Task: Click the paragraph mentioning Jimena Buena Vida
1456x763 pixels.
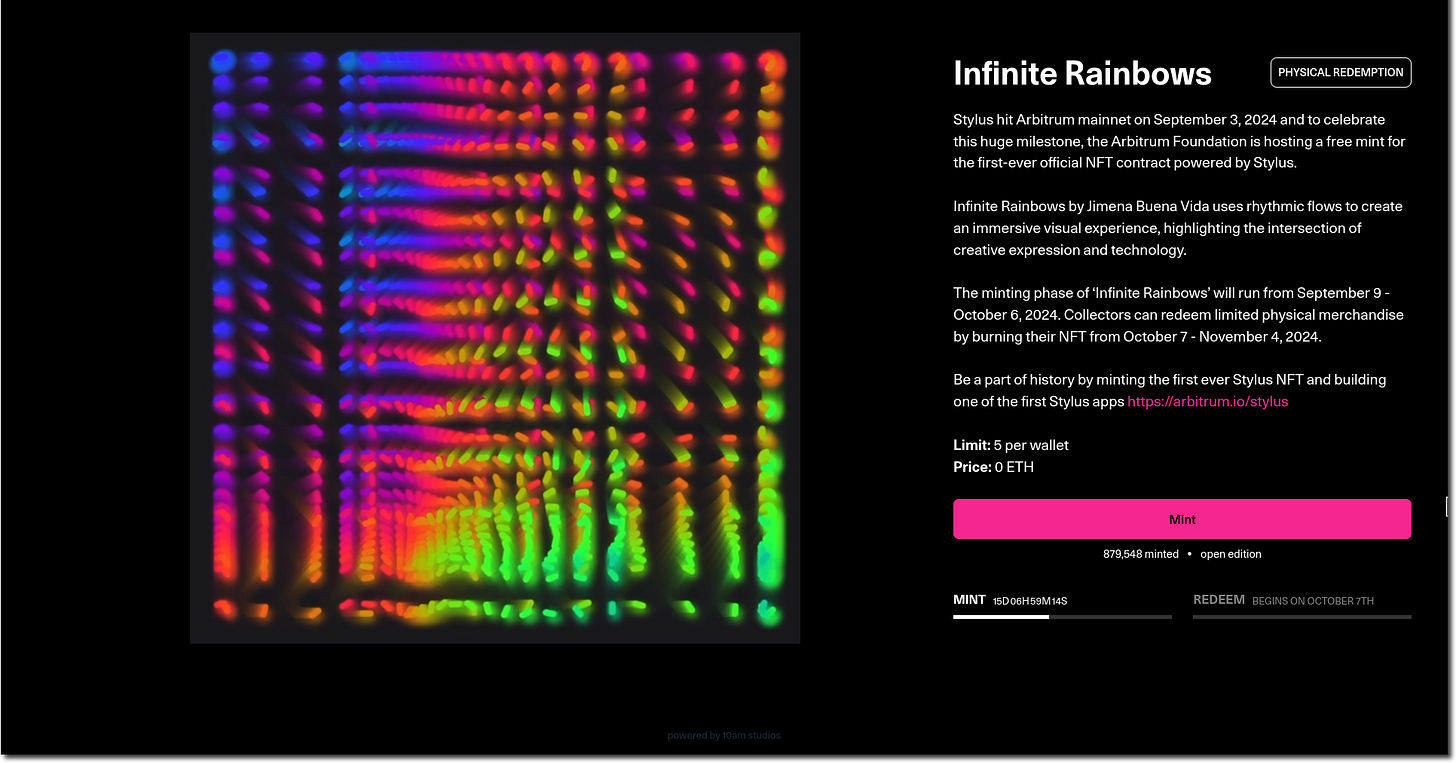Action: click(x=1178, y=228)
